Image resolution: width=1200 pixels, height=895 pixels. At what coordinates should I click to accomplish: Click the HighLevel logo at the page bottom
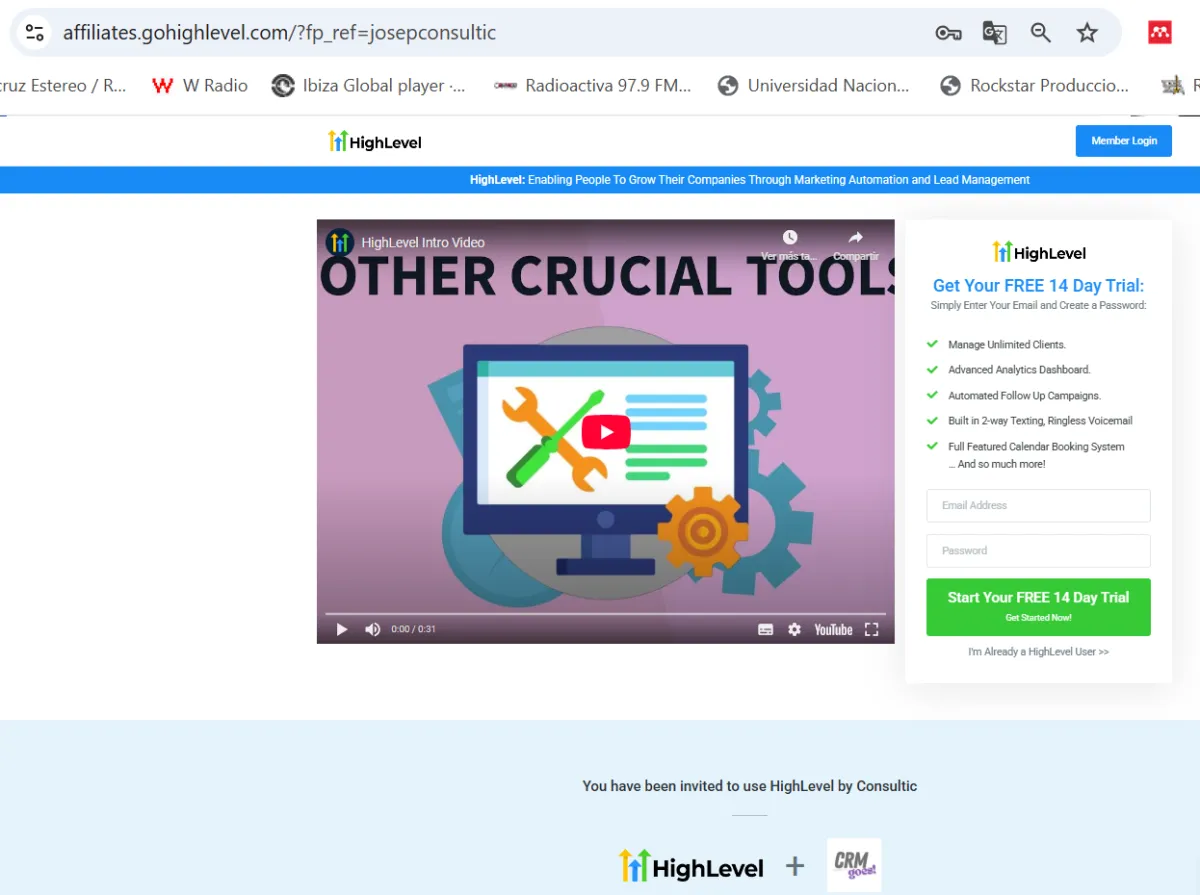click(691, 867)
